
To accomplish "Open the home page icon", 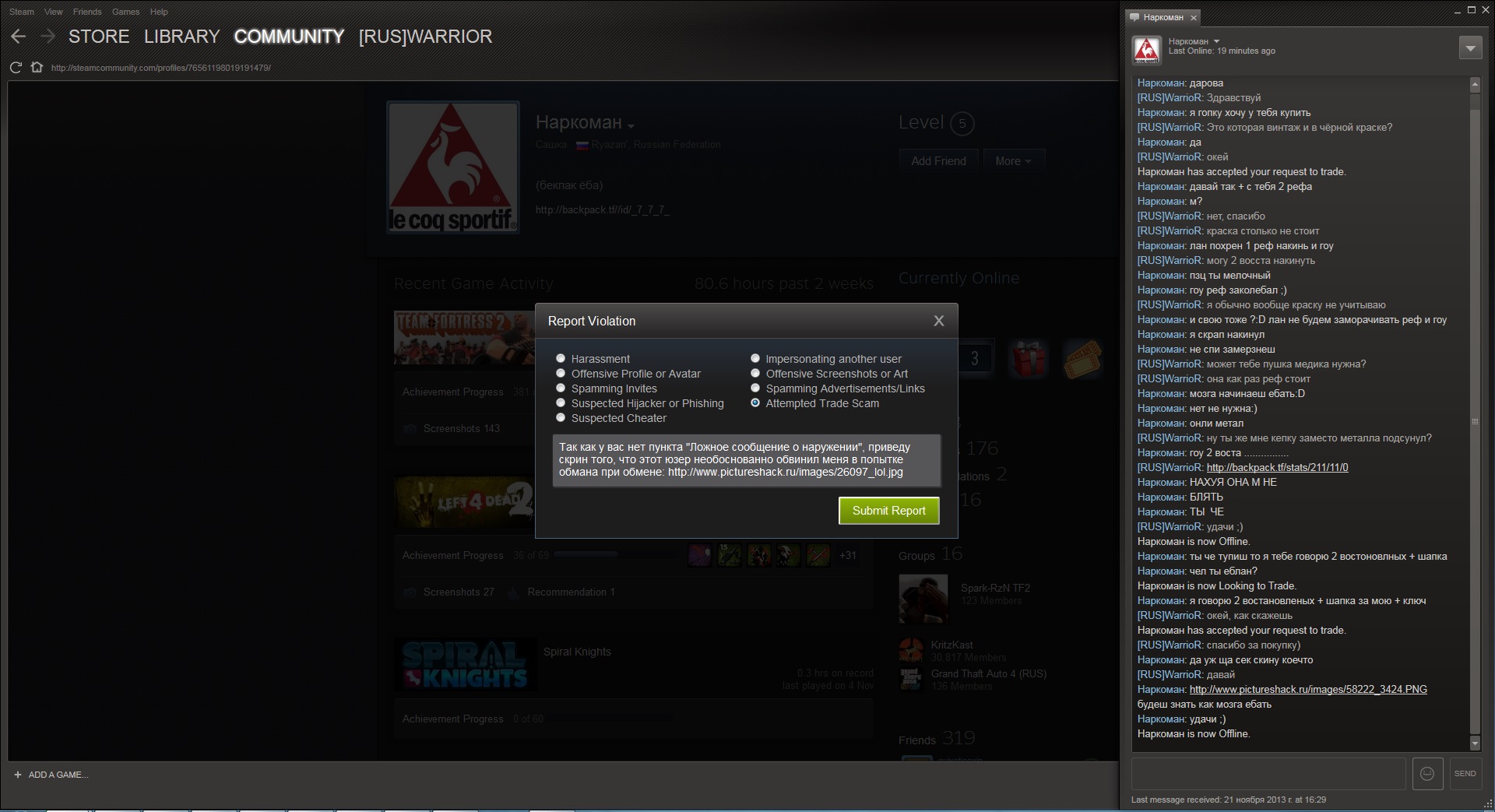I will point(37,68).
